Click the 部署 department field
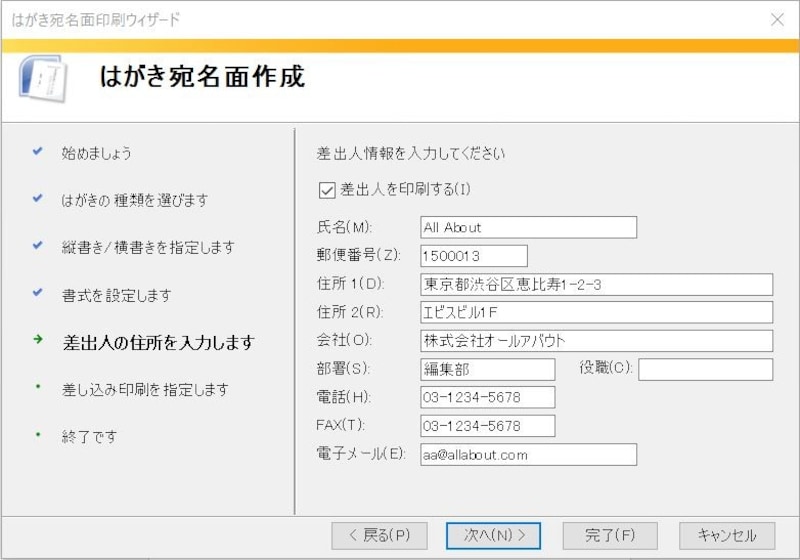This screenshot has height=560, width=800. (487, 369)
